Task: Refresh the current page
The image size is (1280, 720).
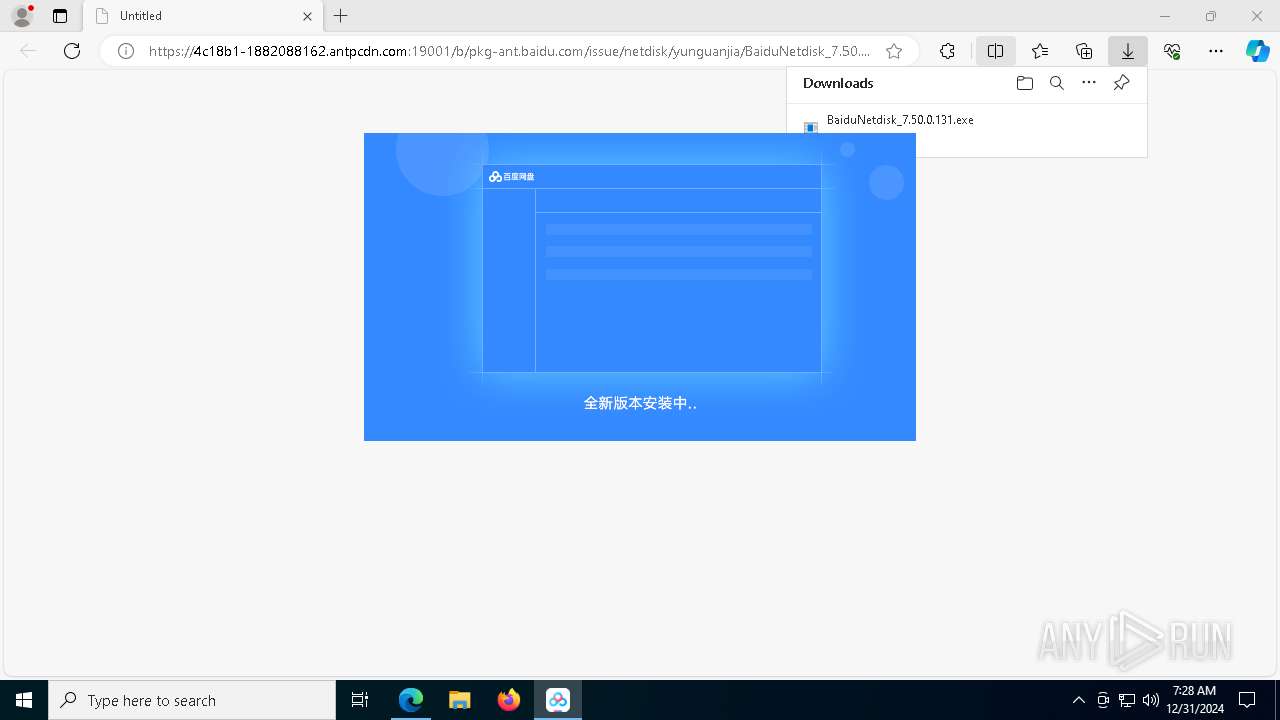Action: click(72, 51)
